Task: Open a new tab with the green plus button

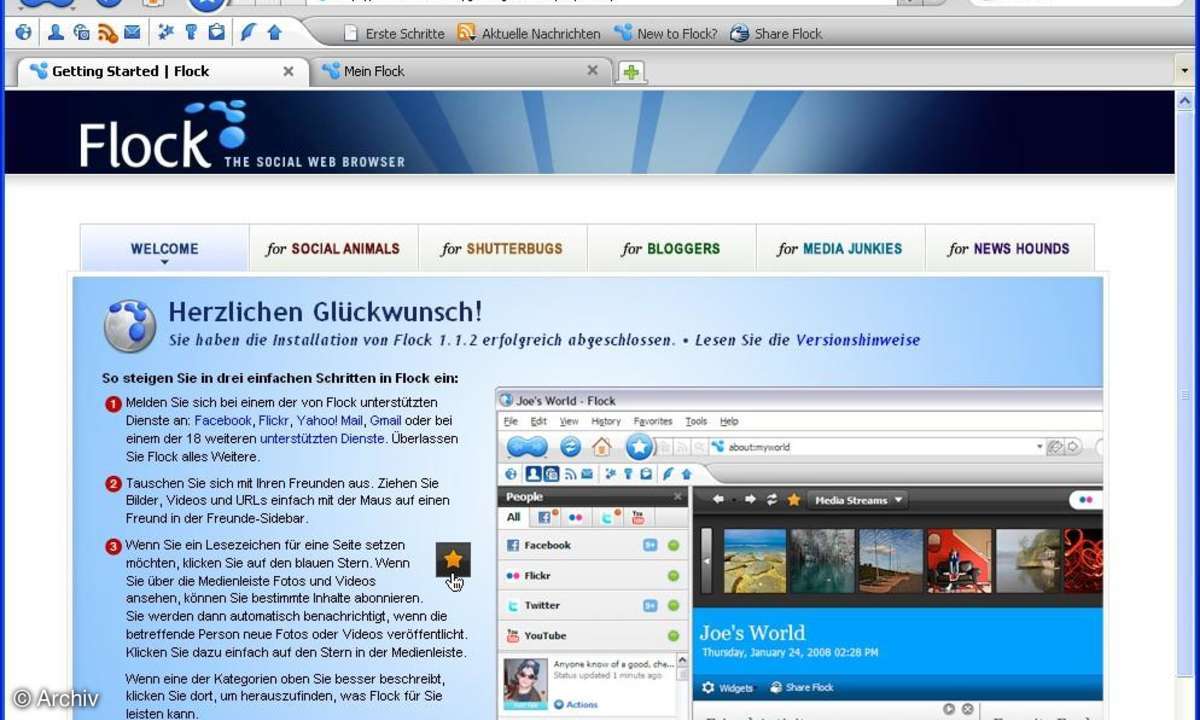Action: [631, 72]
